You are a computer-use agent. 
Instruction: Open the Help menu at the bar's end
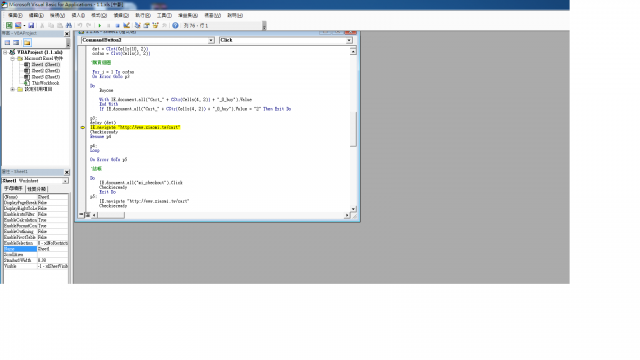tap(235, 16)
